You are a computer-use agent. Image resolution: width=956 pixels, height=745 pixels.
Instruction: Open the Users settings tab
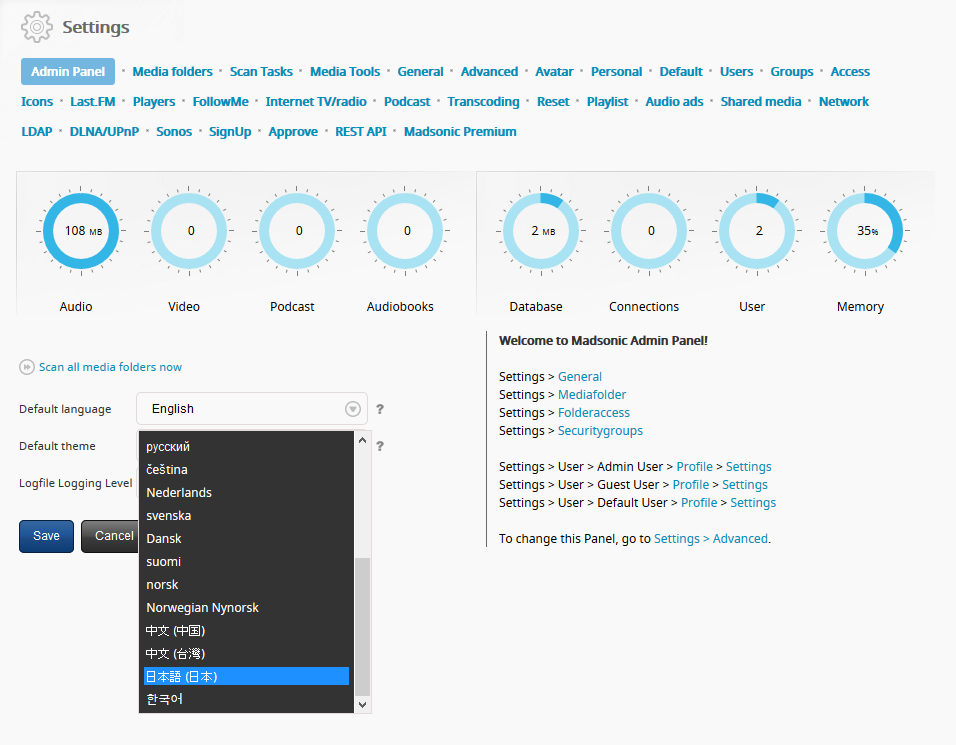point(737,71)
